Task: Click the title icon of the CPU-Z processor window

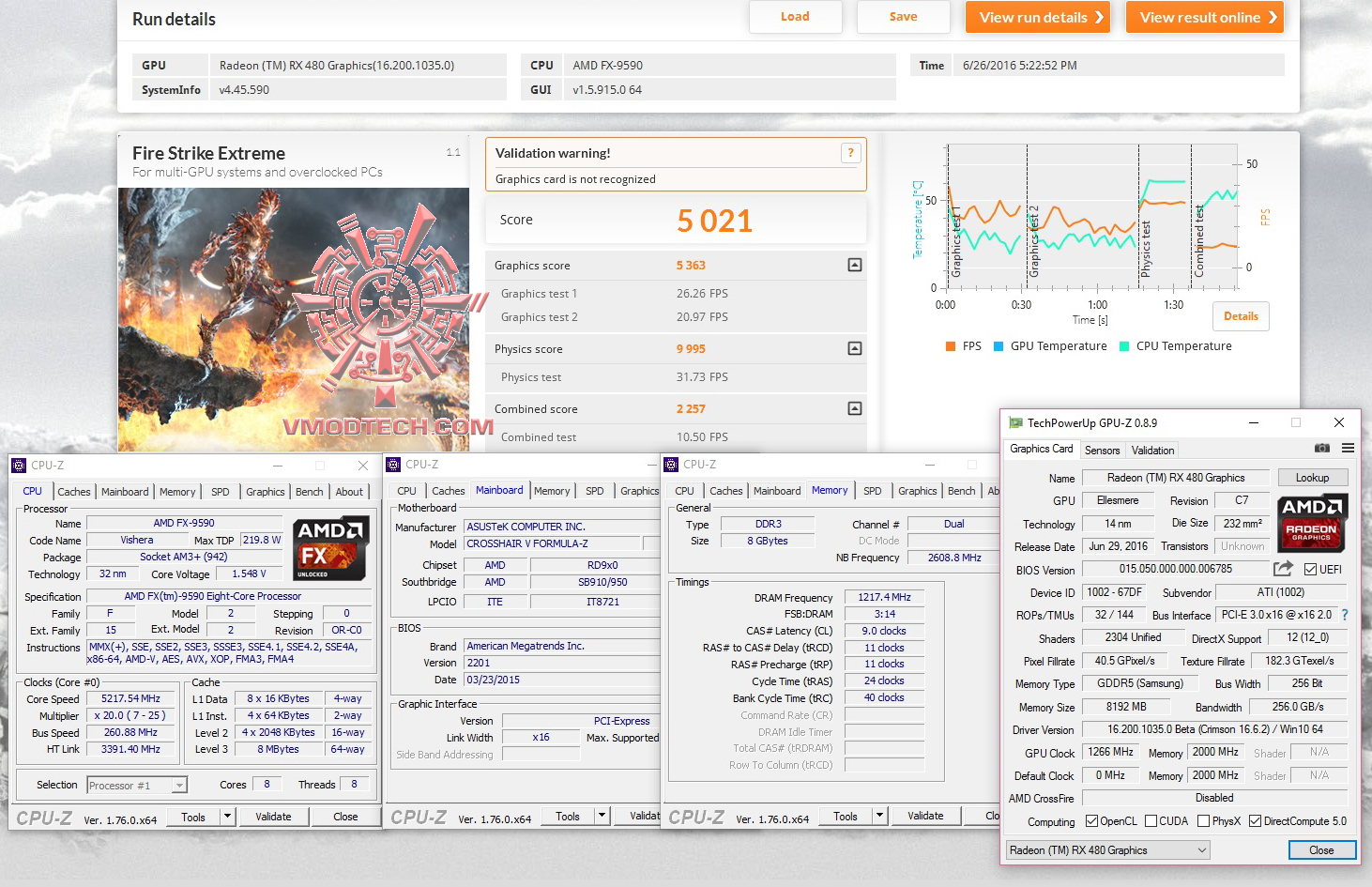Action: (x=18, y=466)
